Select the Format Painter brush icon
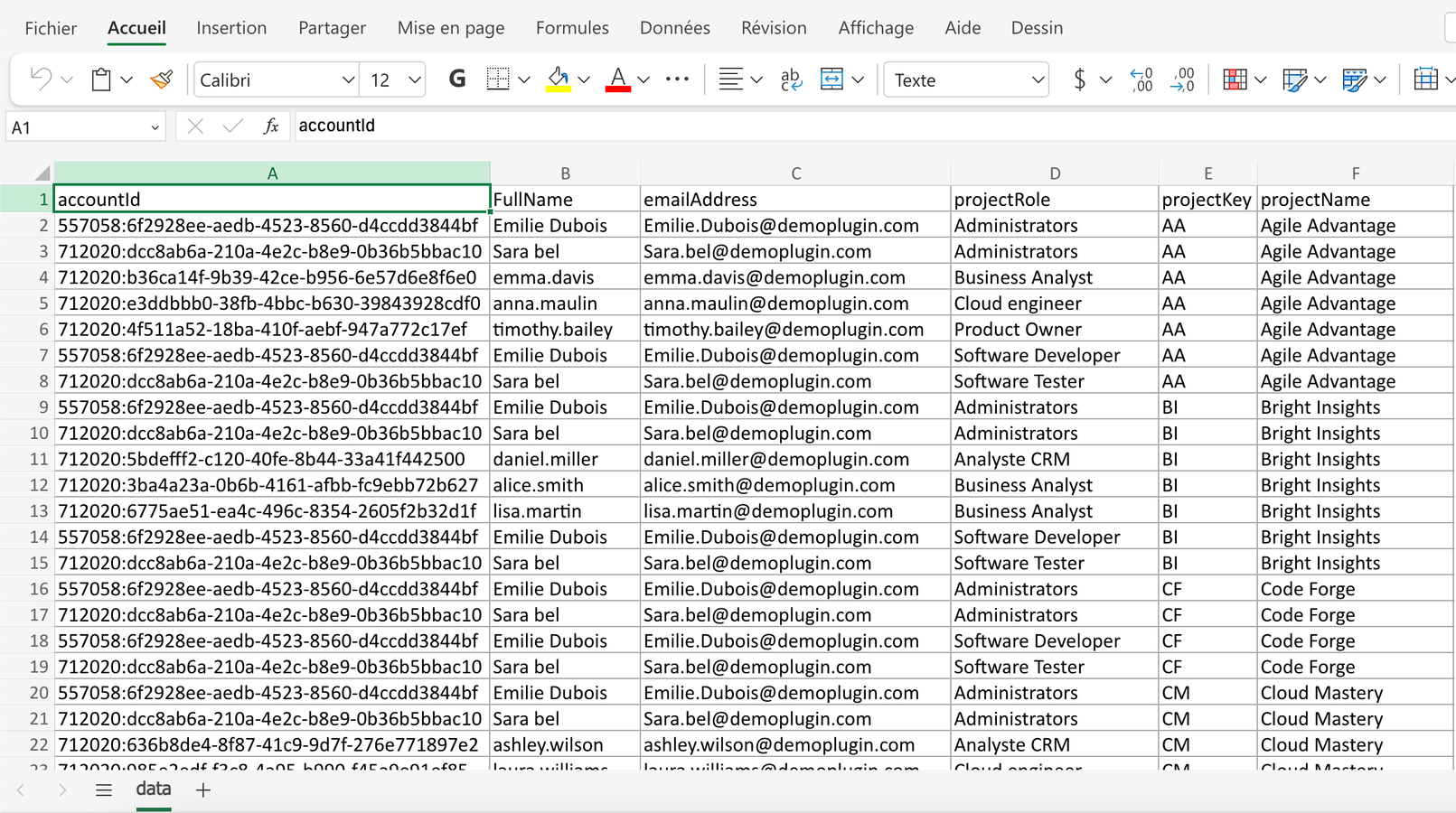 coord(162,79)
